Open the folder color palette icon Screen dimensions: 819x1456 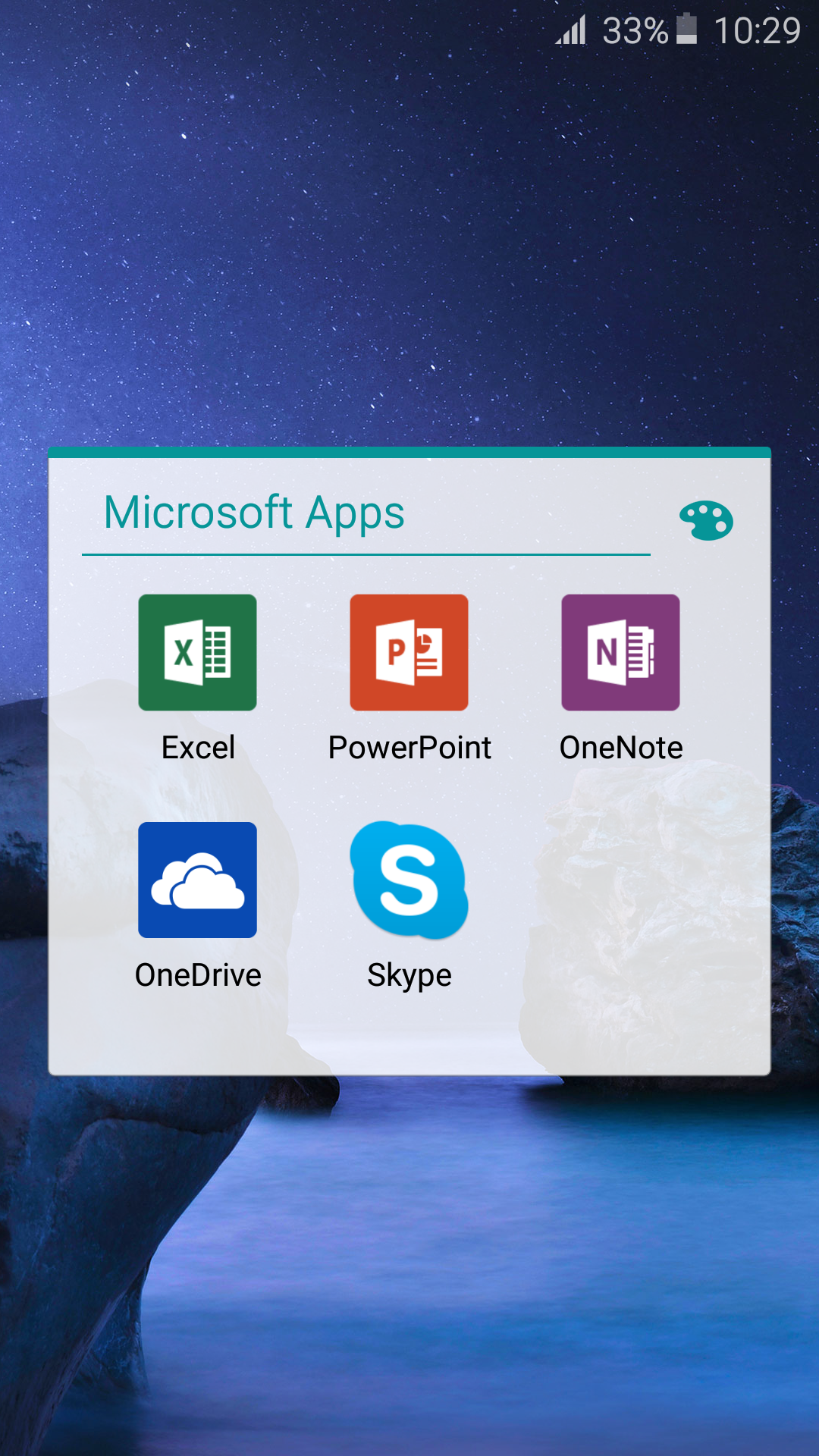point(706,521)
